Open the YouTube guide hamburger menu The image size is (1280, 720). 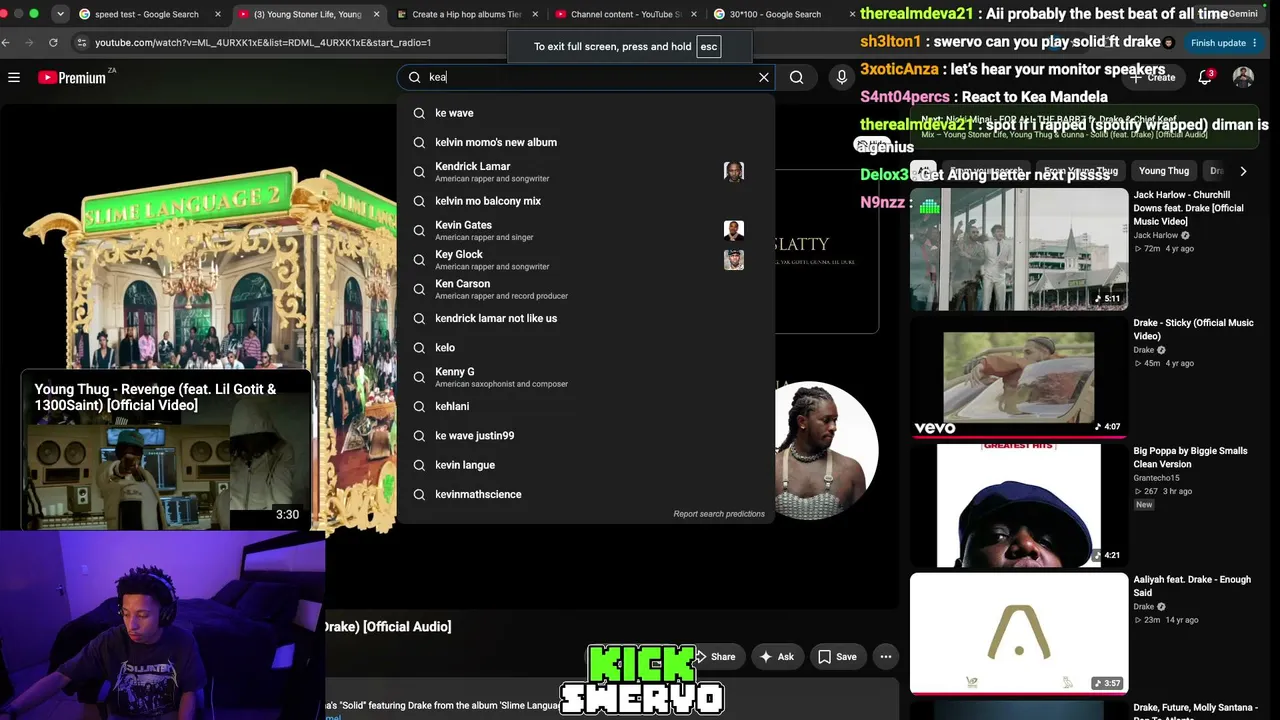coord(14,77)
